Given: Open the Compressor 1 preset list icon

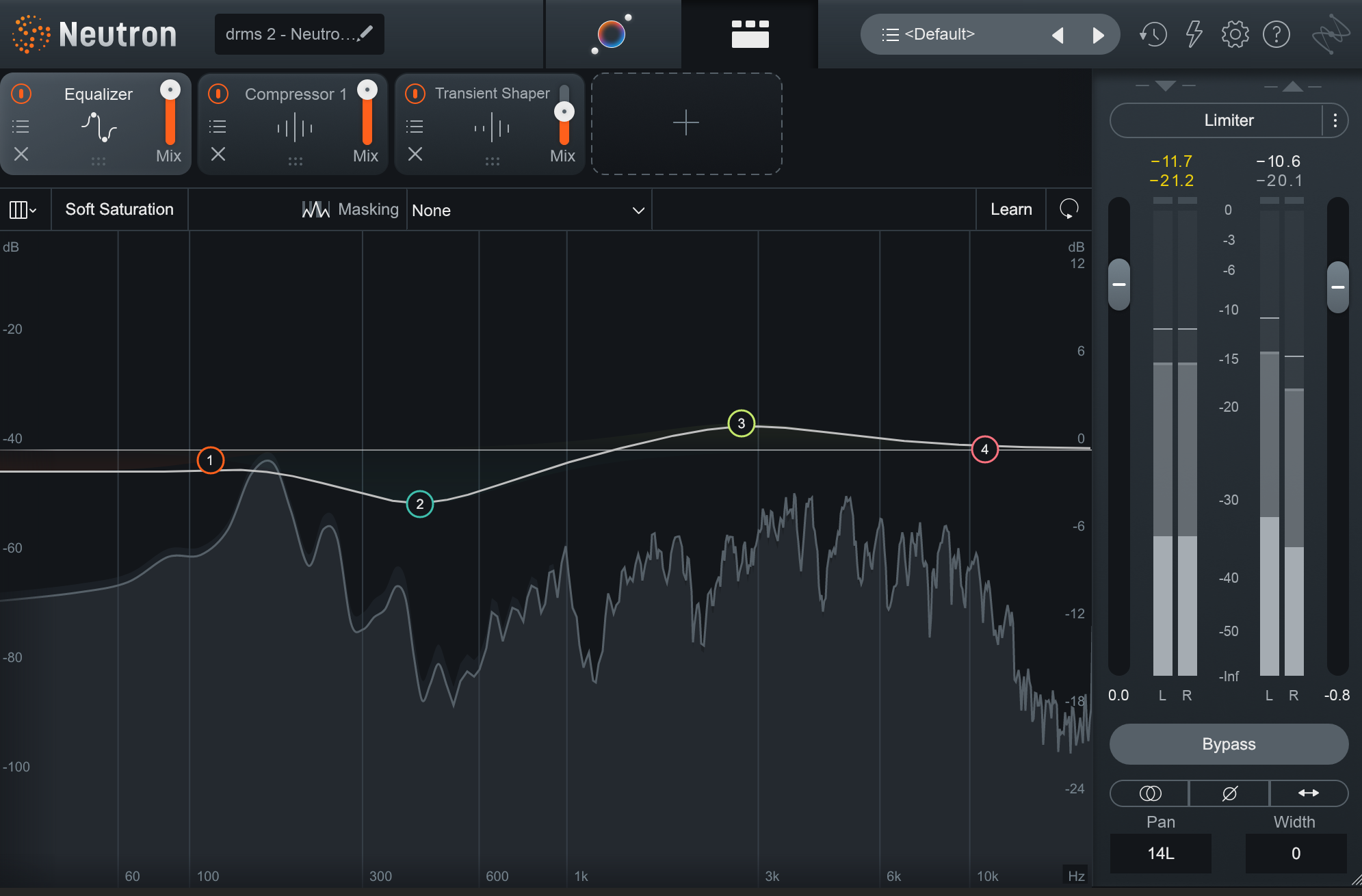Looking at the screenshot, I should tap(218, 127).
